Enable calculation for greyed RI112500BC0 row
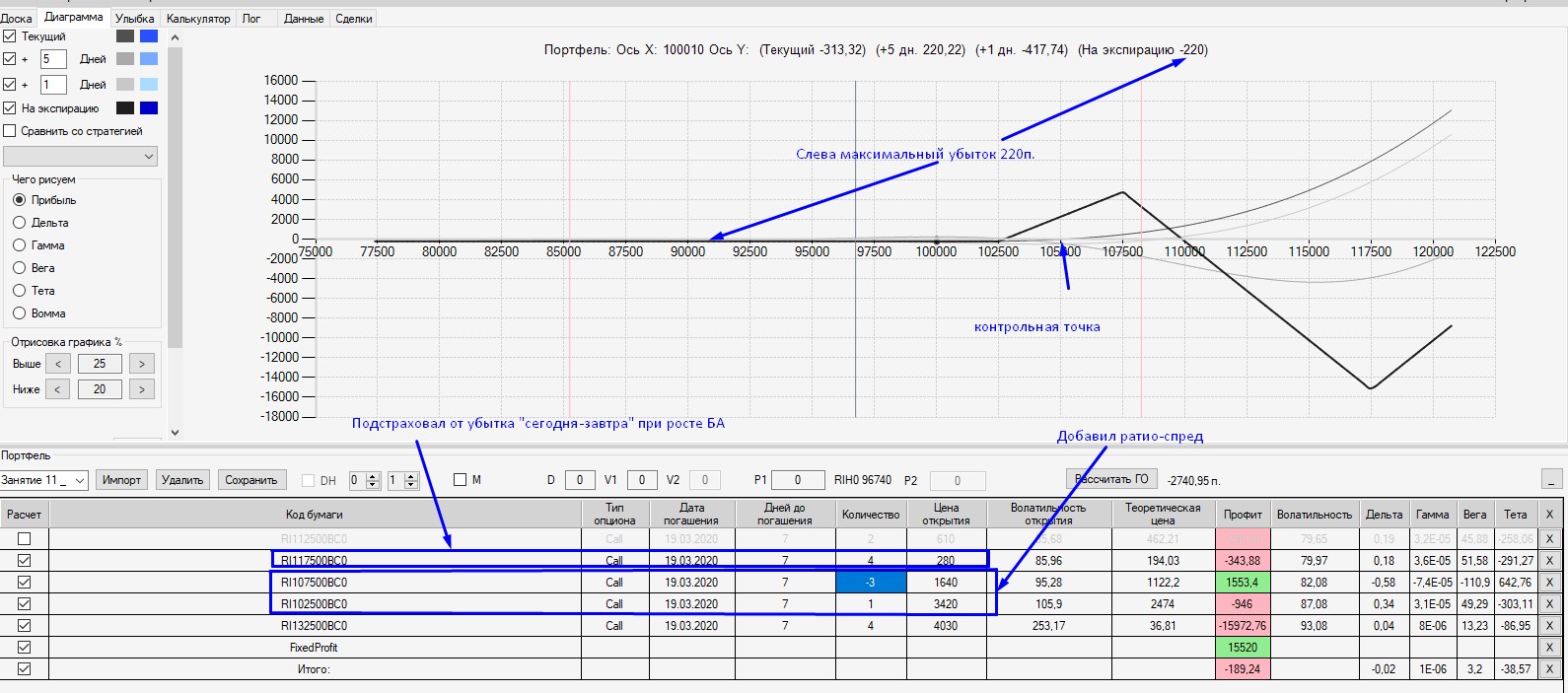This screenshot has width=1568, height=693. point(25,539)
